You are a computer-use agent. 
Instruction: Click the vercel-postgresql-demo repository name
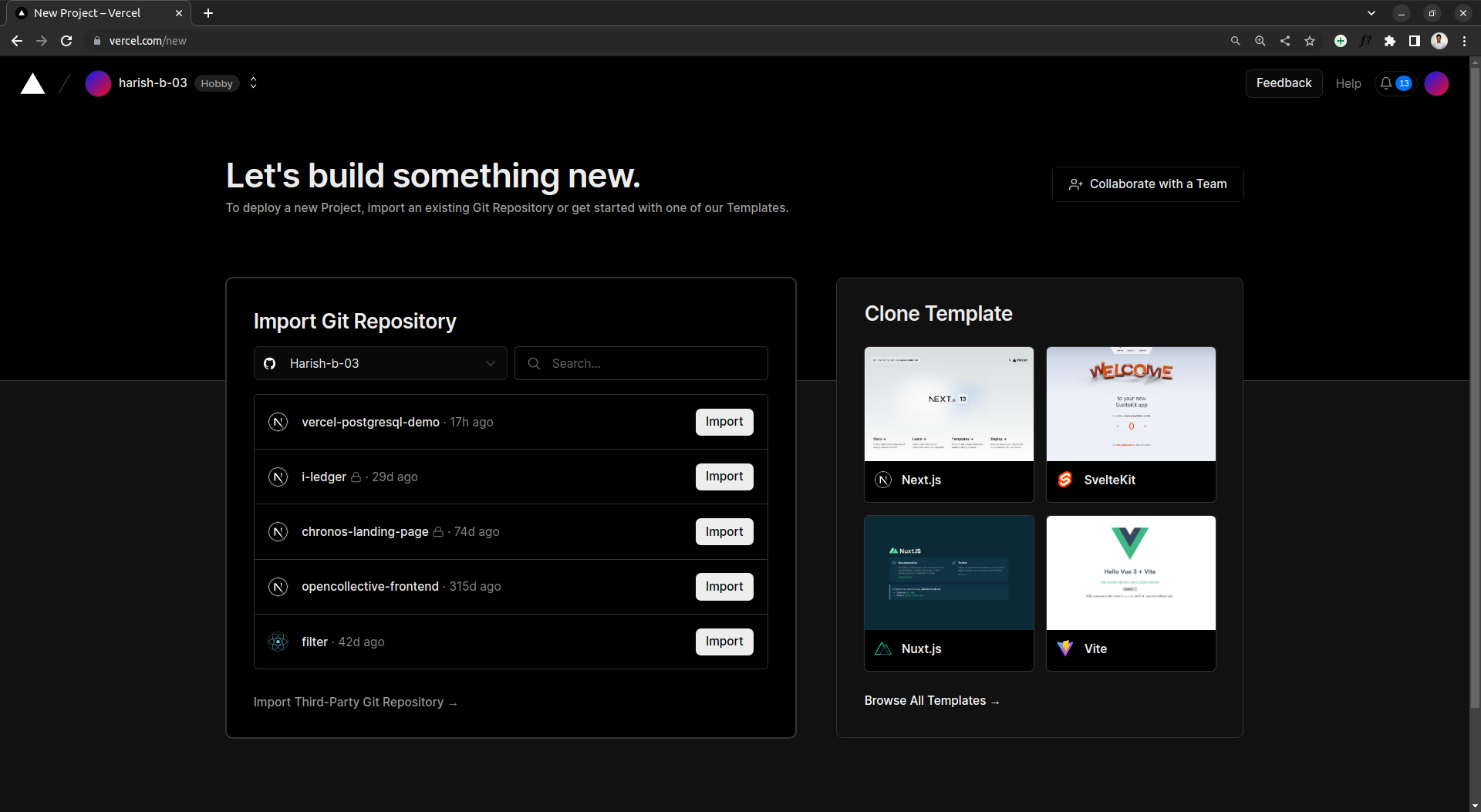click(370, 423)
